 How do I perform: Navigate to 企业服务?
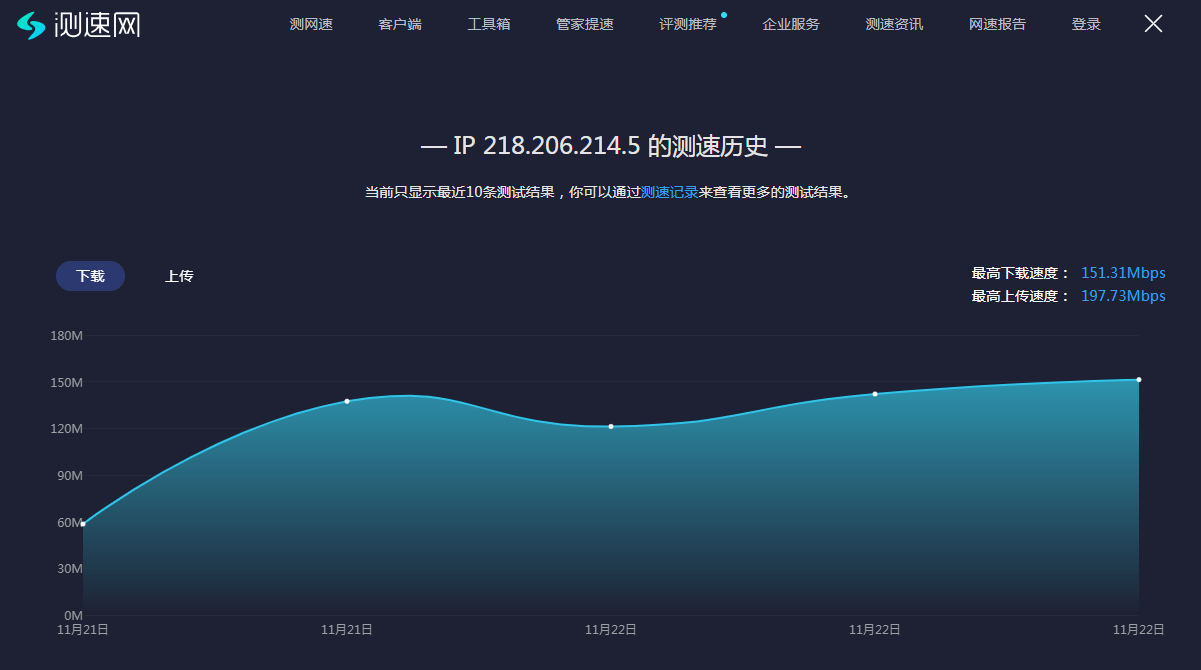coord(791,24)
